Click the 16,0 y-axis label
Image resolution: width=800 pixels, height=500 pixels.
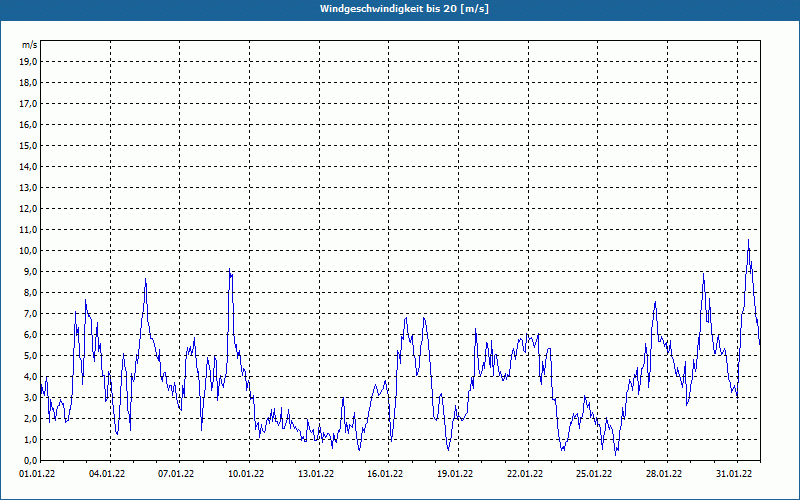tap(28, 124)
